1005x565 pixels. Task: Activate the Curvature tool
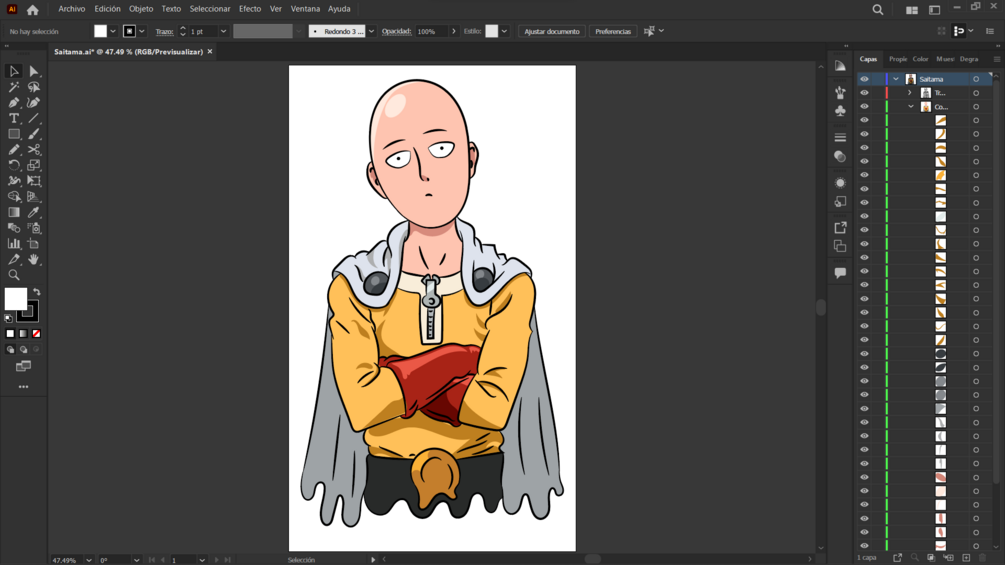[34, 102]
